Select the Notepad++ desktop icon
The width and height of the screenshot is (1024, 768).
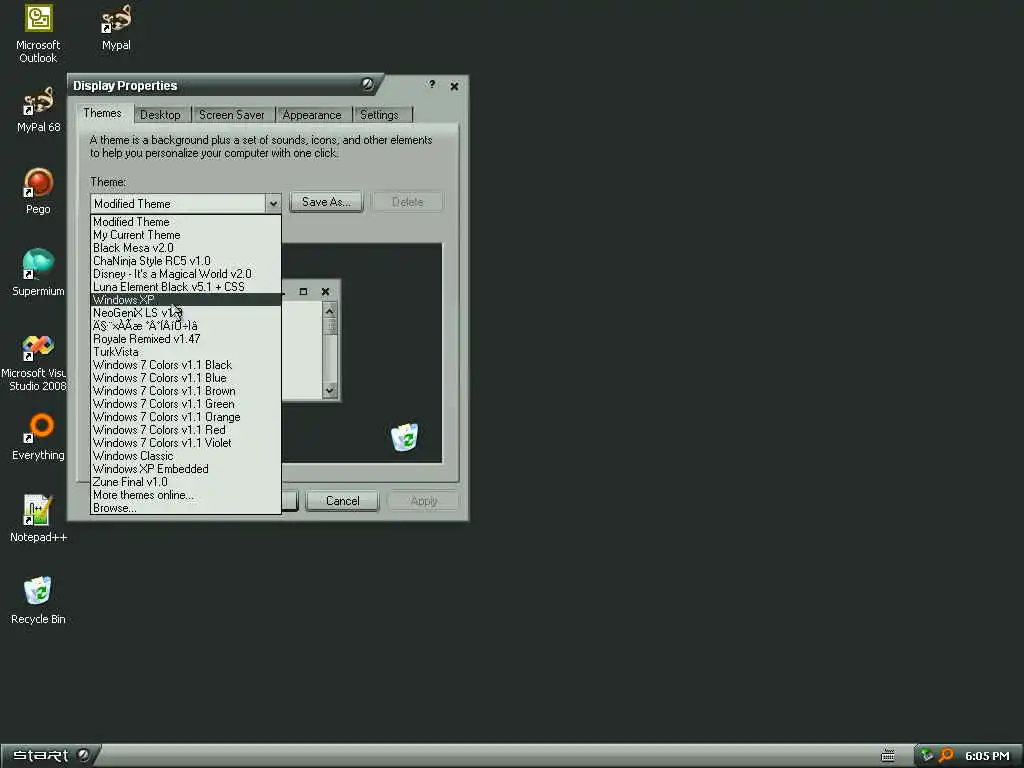pyautogui.click(x=38, y=519)
